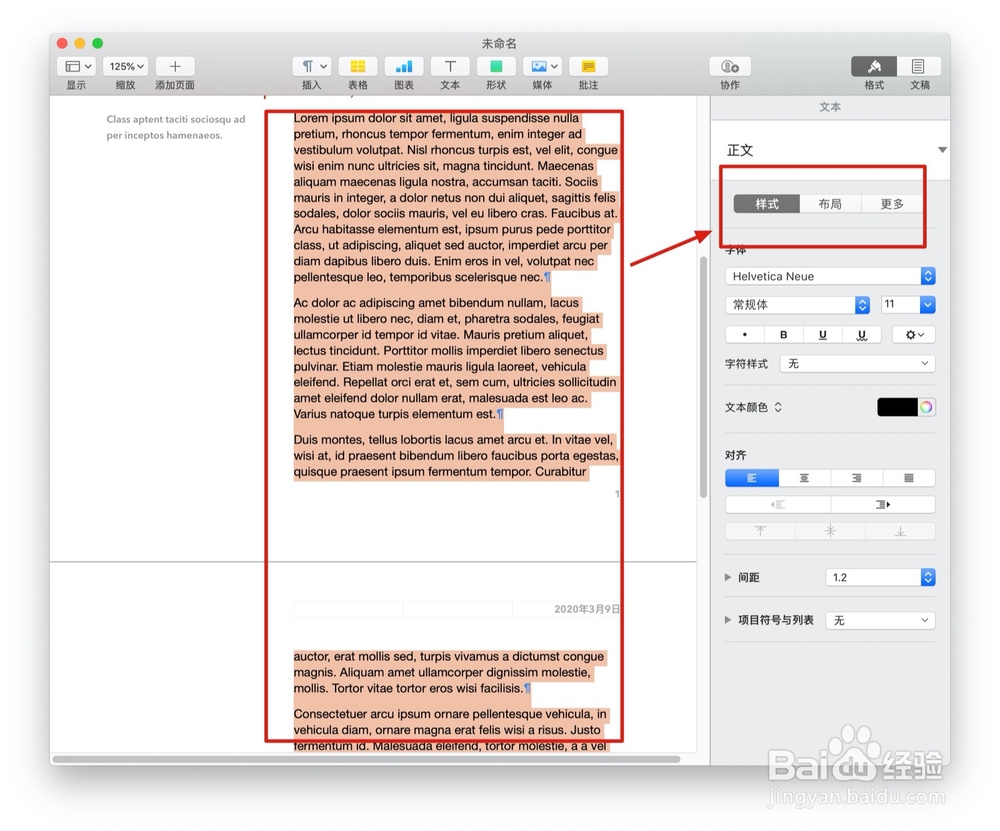Open advanced text options gear menu
Viewport: 1000px width, 831px height.
914,335
